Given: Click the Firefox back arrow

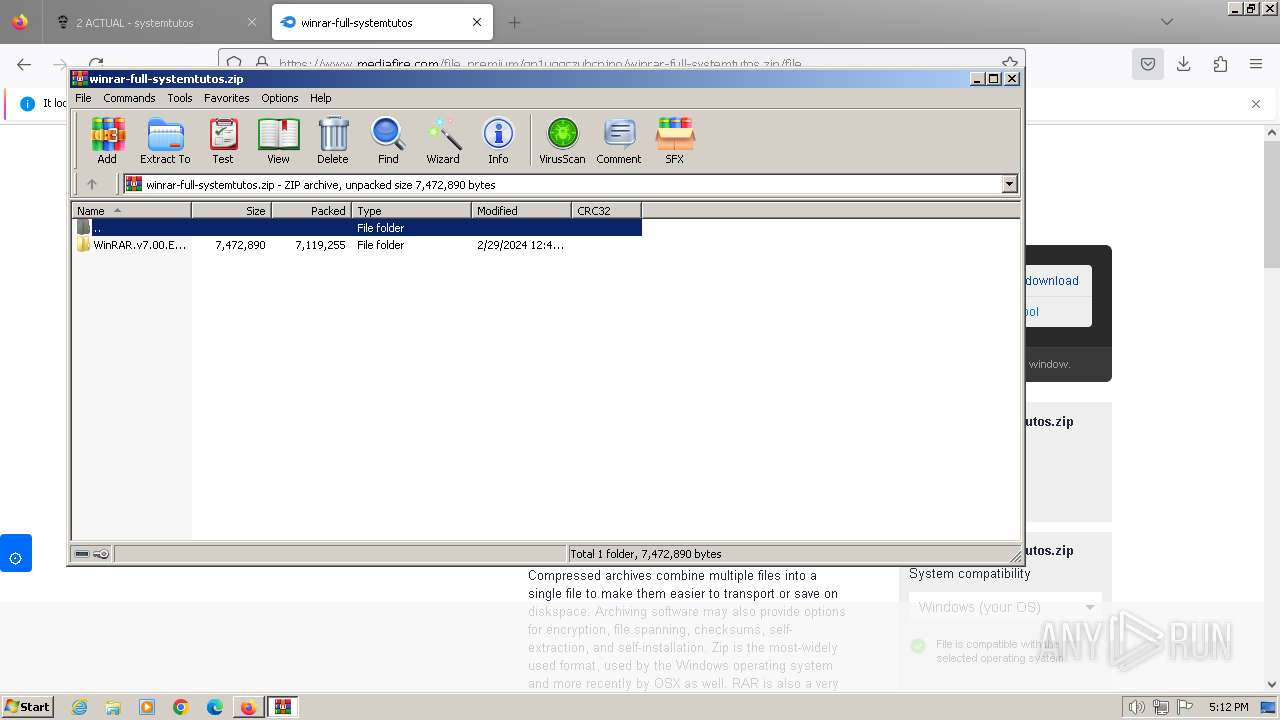Looking at the screenshot, I should tap(24, 64).
